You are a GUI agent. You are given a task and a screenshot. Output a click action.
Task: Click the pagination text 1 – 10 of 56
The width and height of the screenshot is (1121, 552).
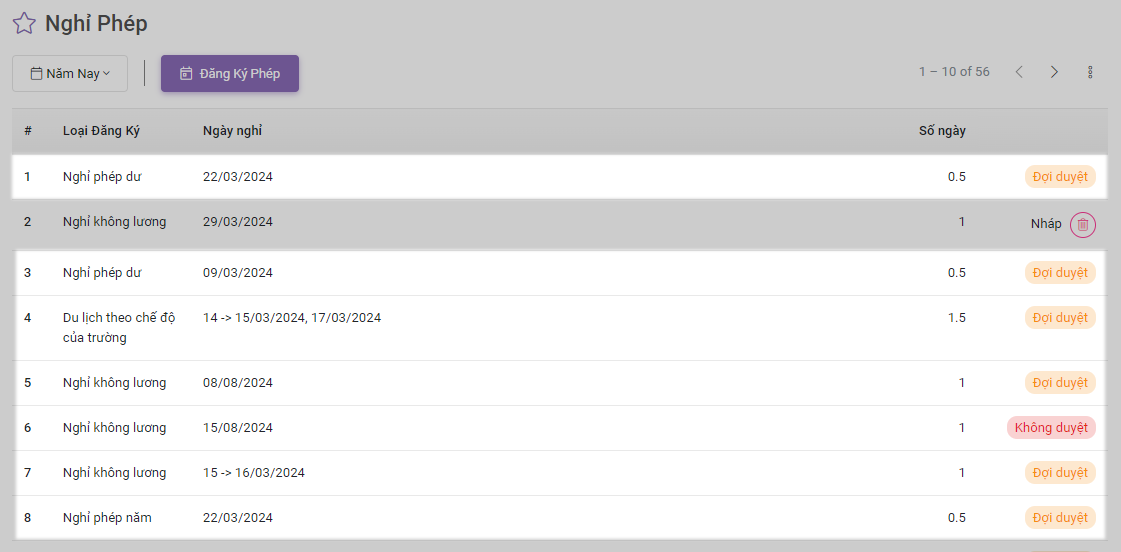[x=954, y=72]
